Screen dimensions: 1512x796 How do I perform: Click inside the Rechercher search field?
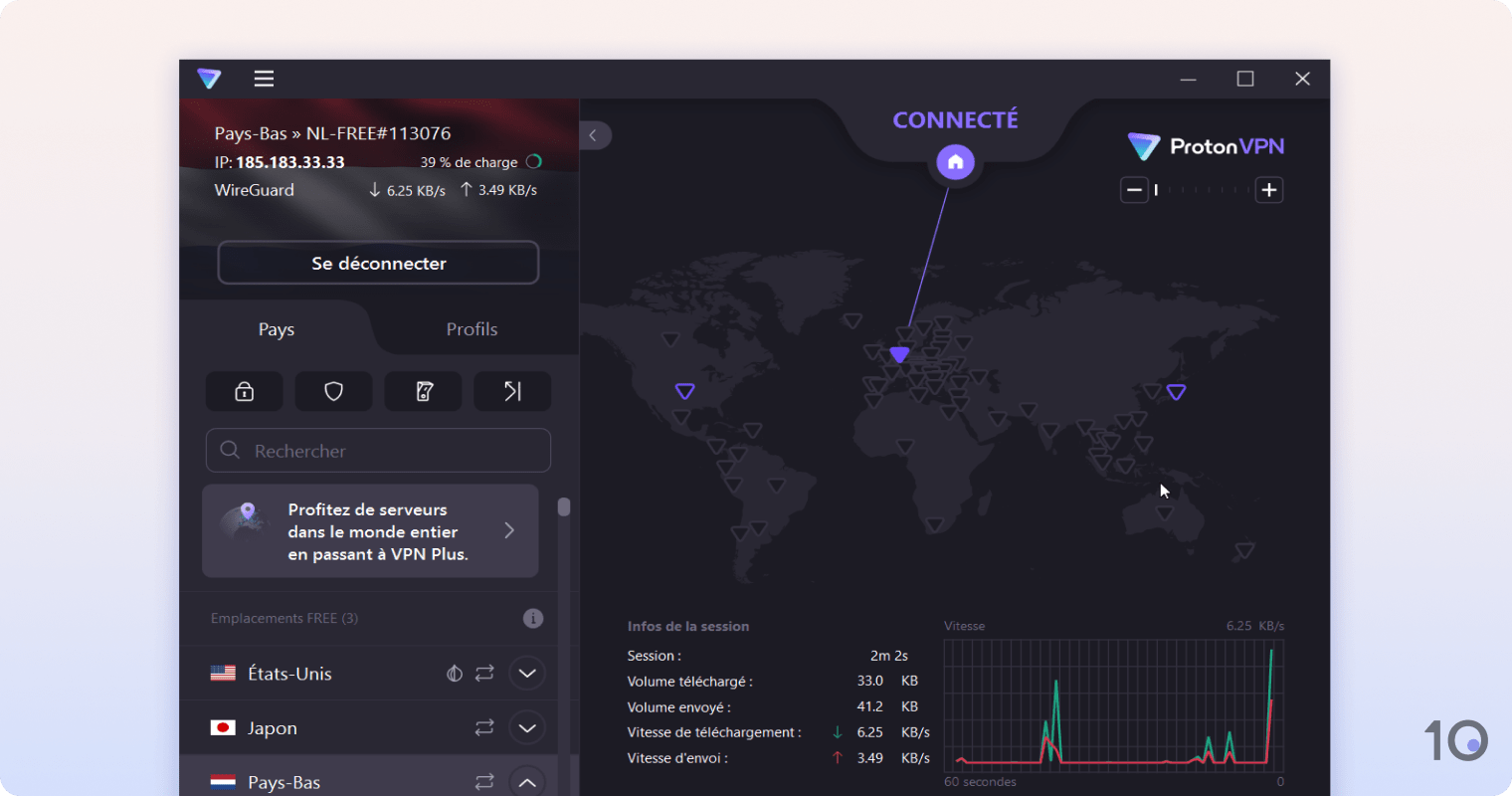pos(378,451)
